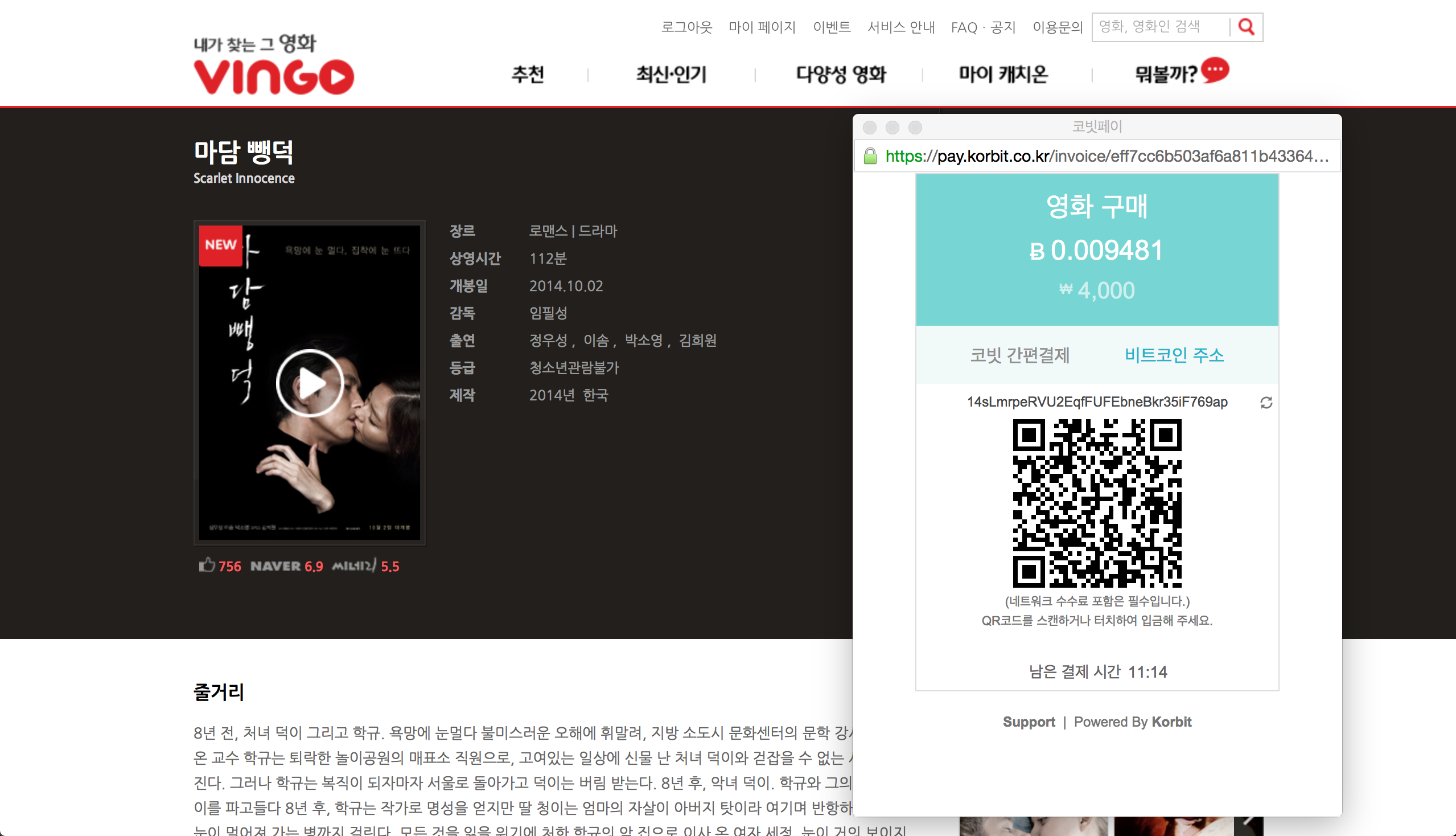Open the 다양성 영화 section
The height and width of the screenshot is (836, 1456).
click(840, 74)
